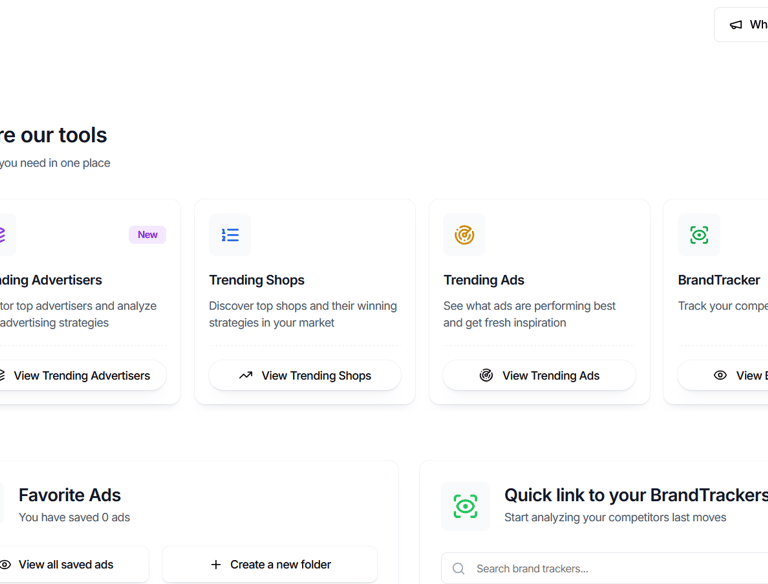Click the megaphone icon at top right
This screenshot has height=584, width=768.
(x=736, y=25)
